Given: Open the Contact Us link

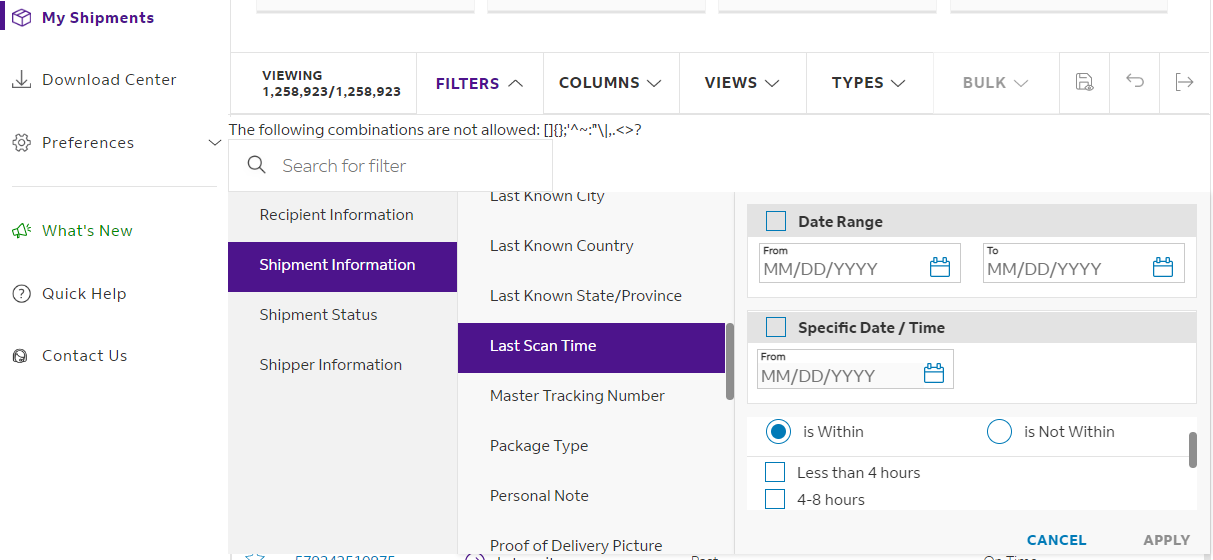Looking at the screenshot, I should (85, 356).
